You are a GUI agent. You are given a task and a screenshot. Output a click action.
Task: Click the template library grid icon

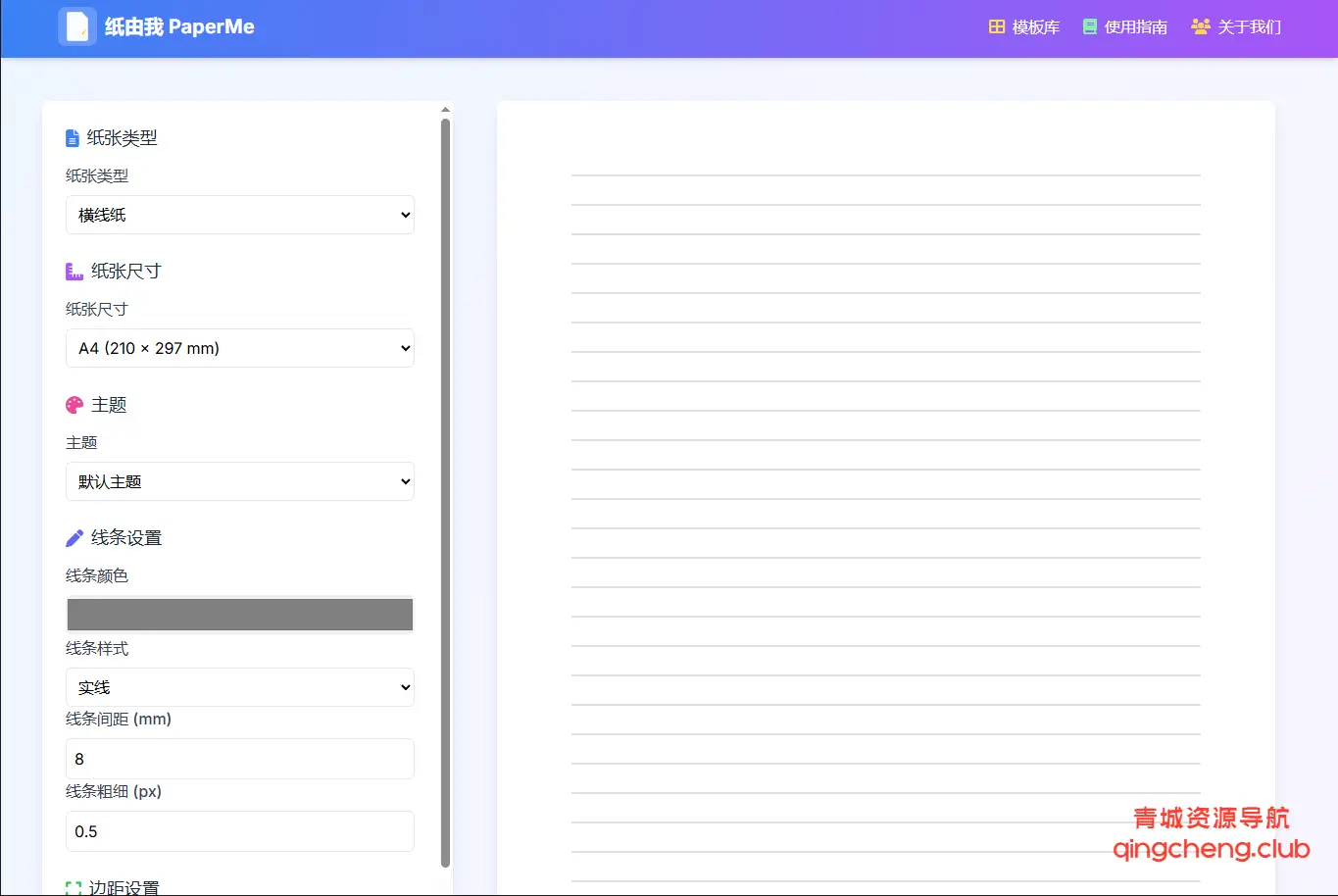997,27
